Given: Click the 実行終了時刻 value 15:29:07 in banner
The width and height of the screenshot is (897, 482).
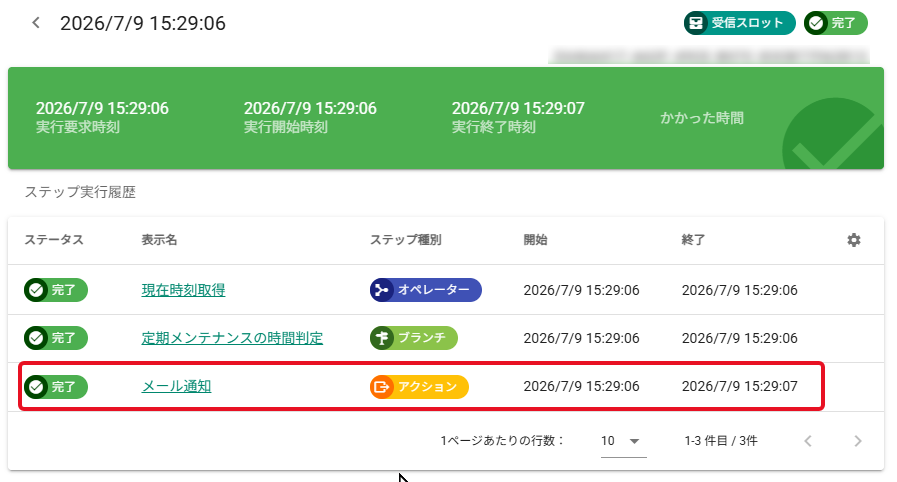Looking at the screenshot, I should point(518,108).
